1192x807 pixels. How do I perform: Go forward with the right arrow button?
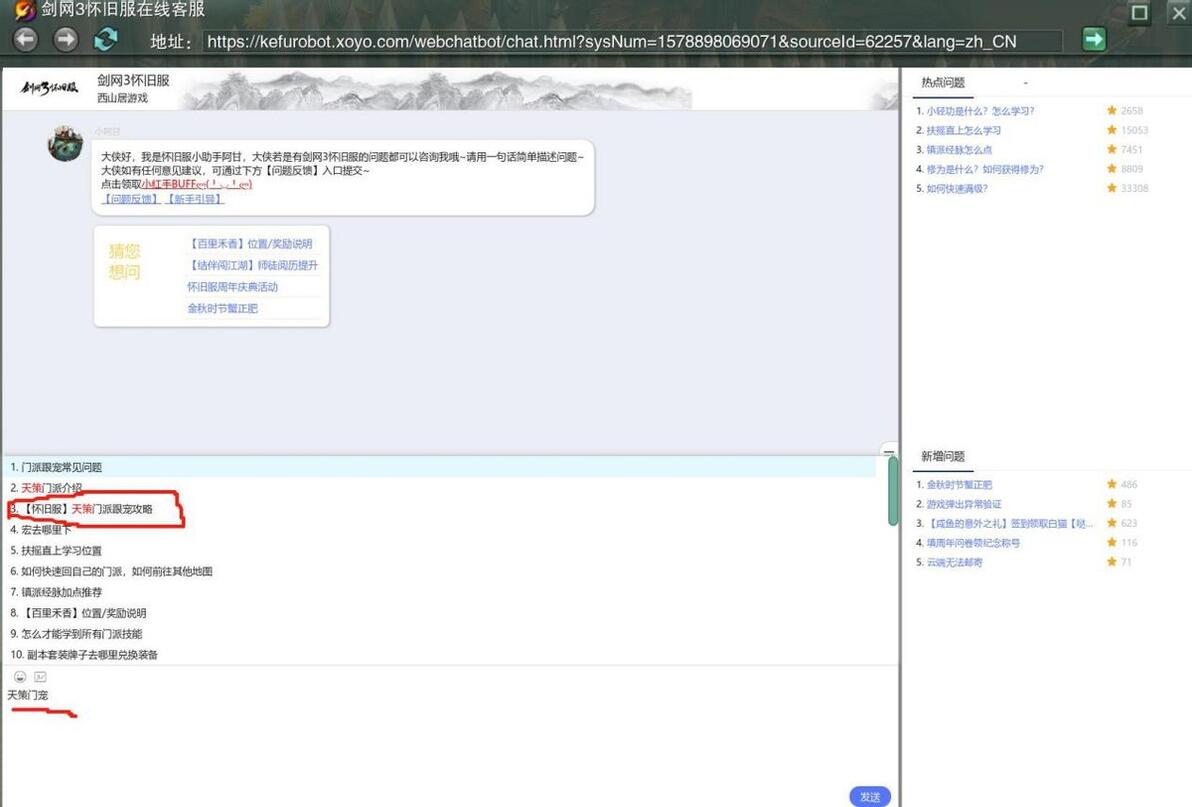[66, 39]
